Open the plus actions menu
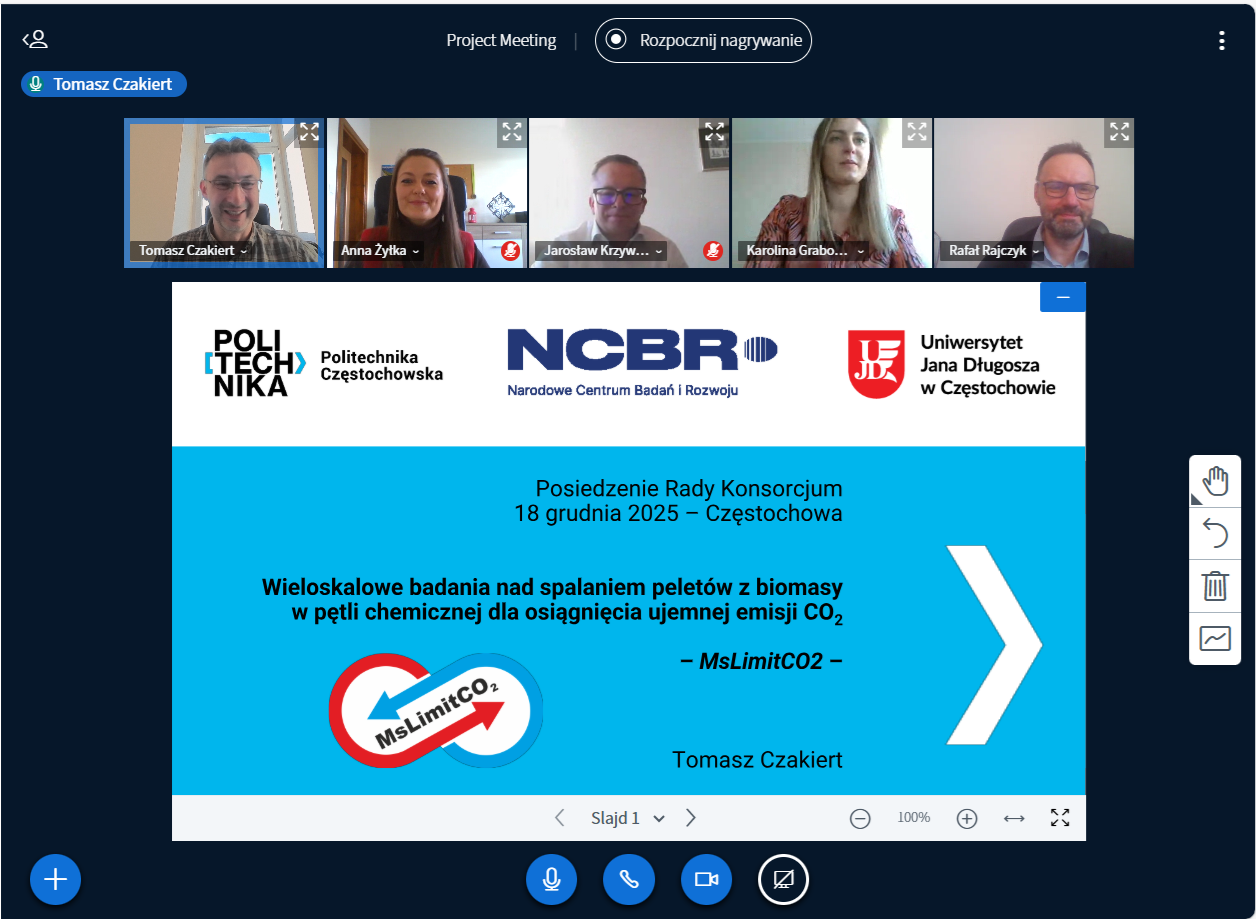Screen dimensions: 1256x919 coord(56,879)
